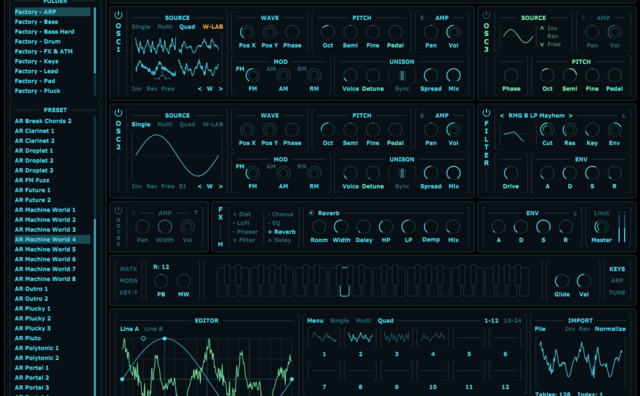Turn on the Noise section power icon
This screenshot has height=396, width=640.
click(x=118, y=210)
